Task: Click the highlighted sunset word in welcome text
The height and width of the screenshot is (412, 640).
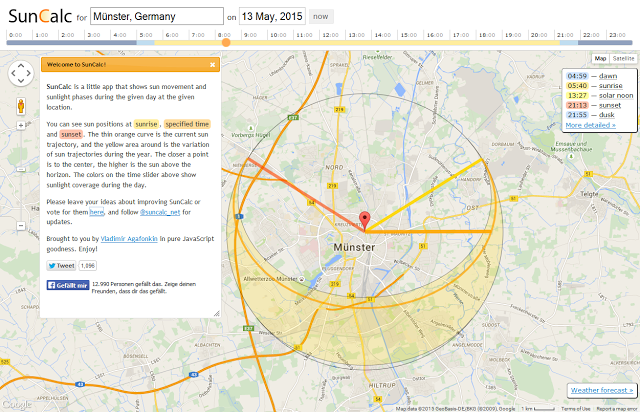Action: [x=71, y=134]
